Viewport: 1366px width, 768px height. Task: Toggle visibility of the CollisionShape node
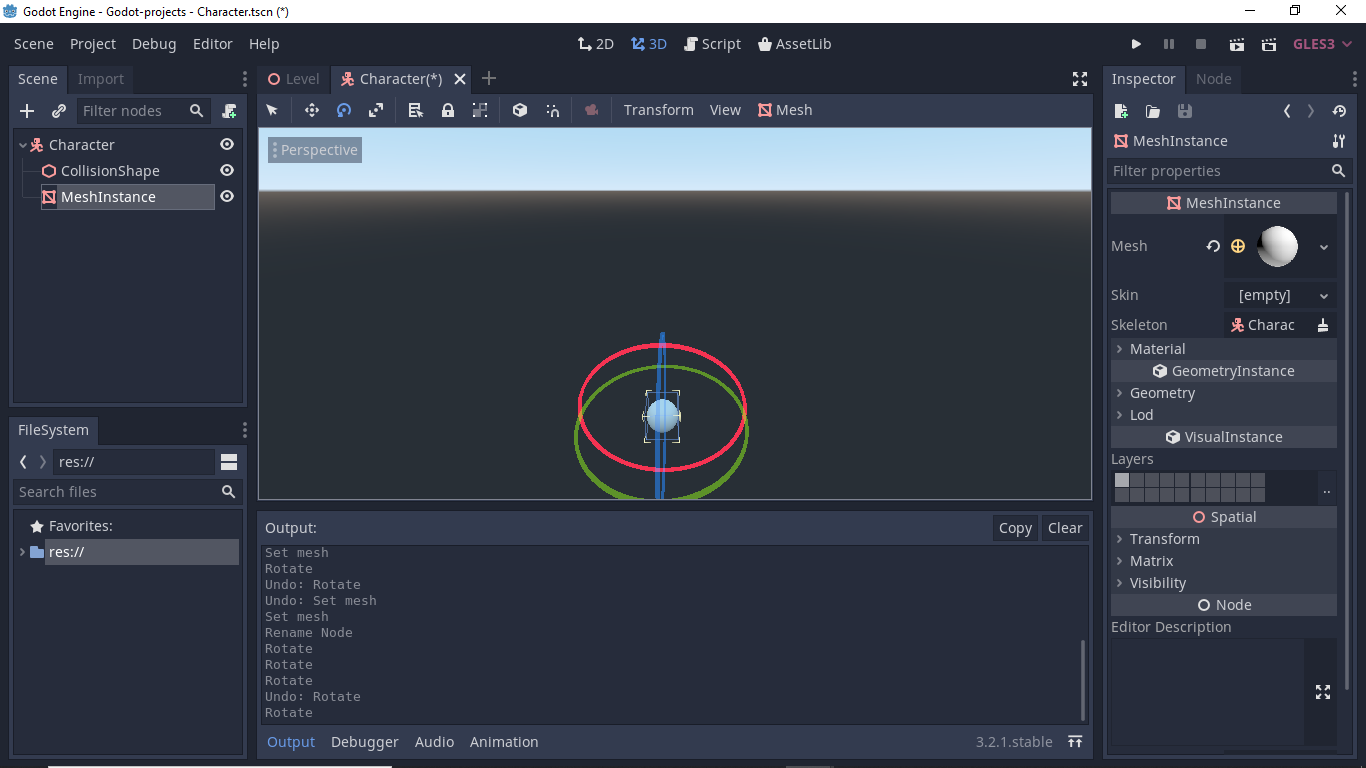click(x=227, y=170)
